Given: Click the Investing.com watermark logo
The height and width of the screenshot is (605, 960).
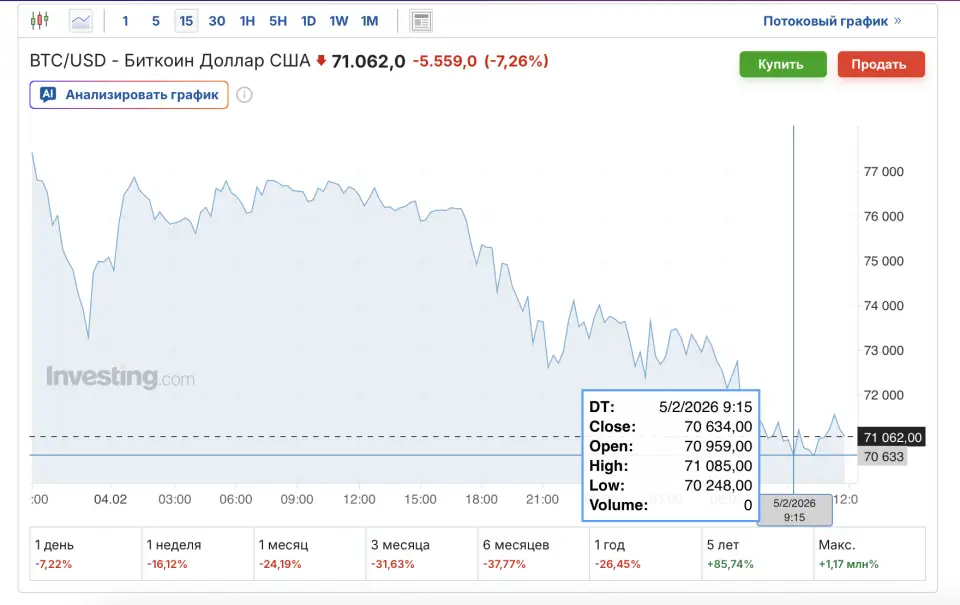Looking at the screenshot, I should (120, 378).
